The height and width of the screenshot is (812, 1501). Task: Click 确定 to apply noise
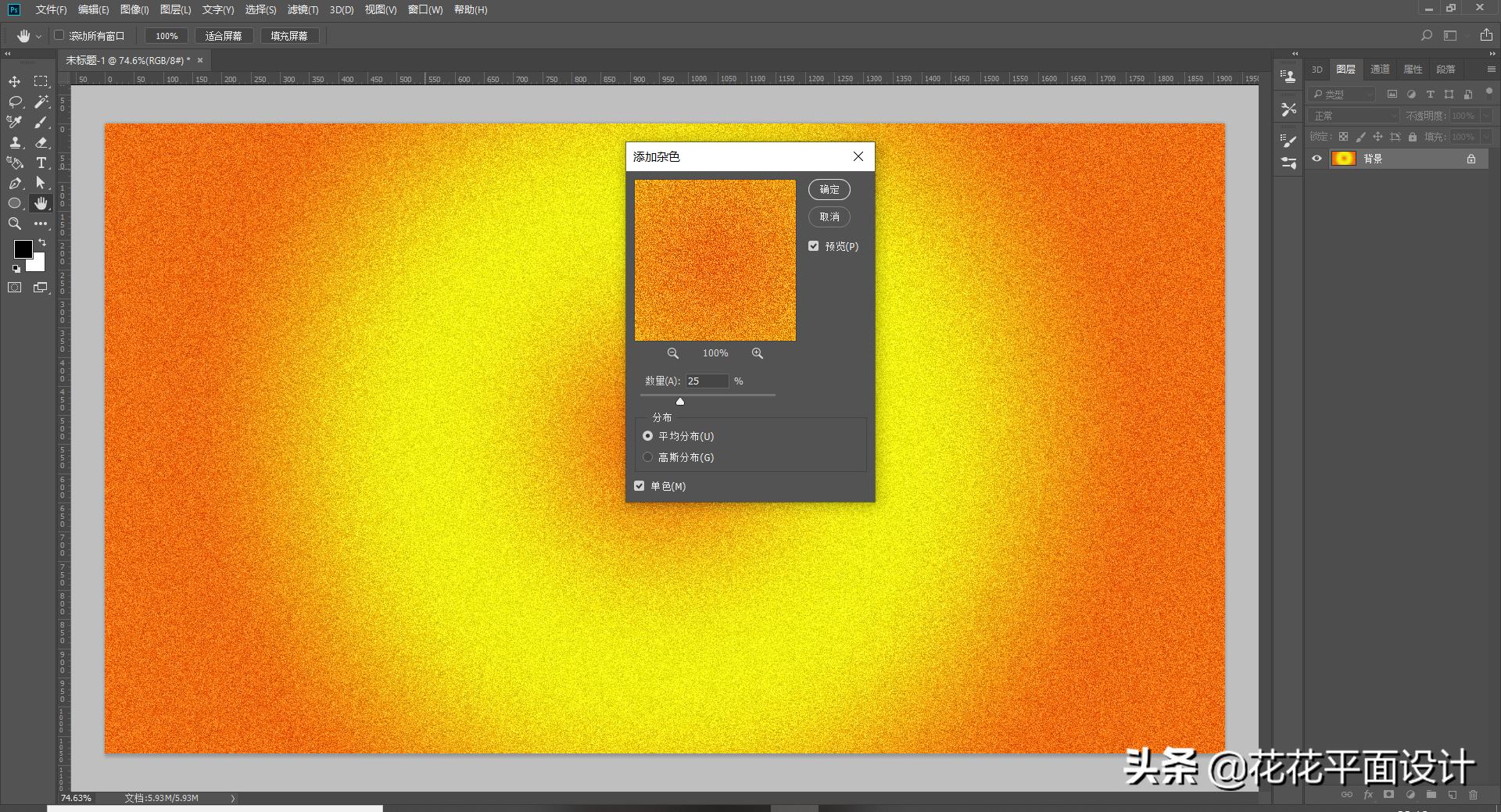click(829, 190)
